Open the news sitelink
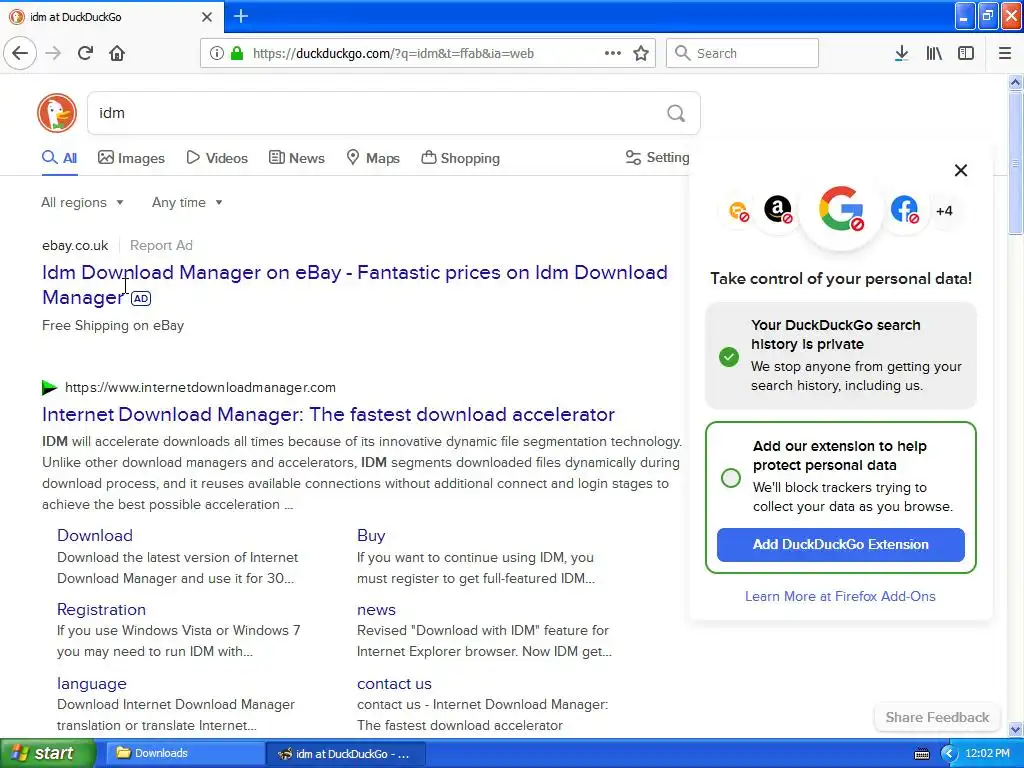Image resolution: width=1024 pixels, height=768 pixels. [376, 609]
